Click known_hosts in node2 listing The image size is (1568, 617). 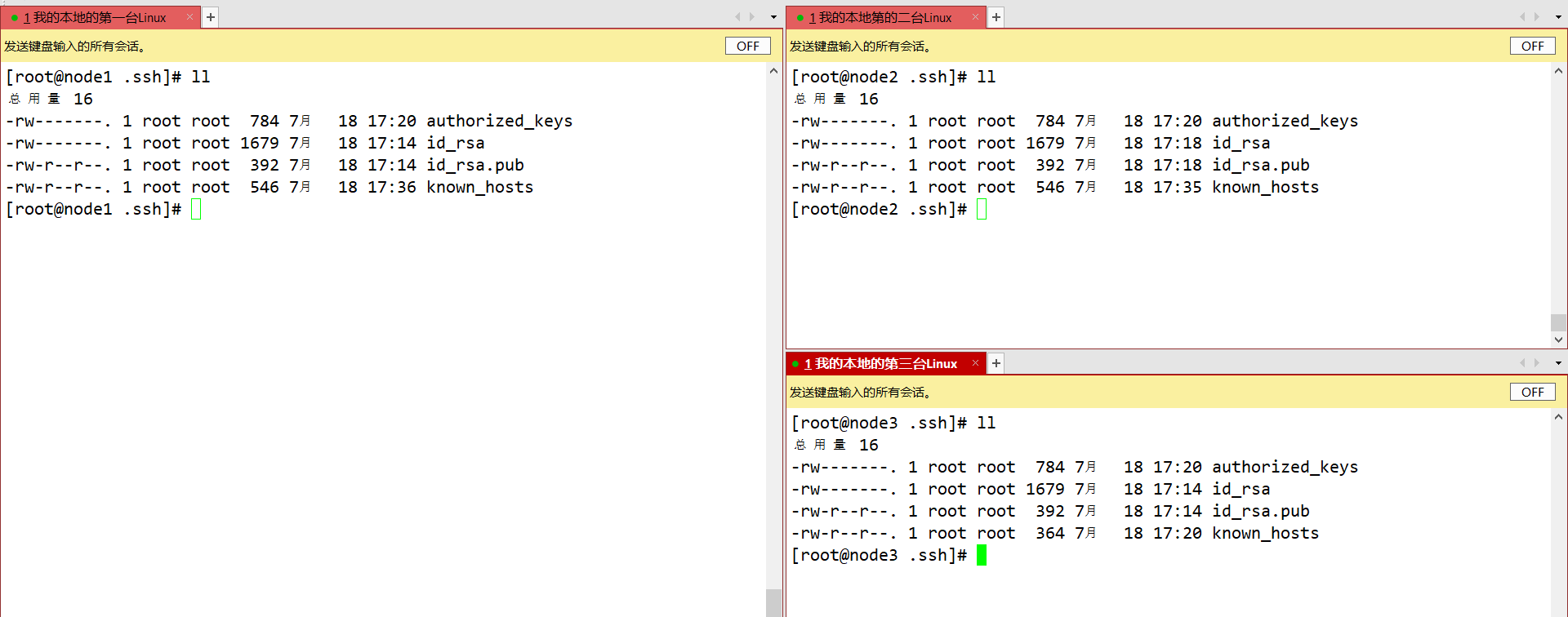pos(1265,187)
